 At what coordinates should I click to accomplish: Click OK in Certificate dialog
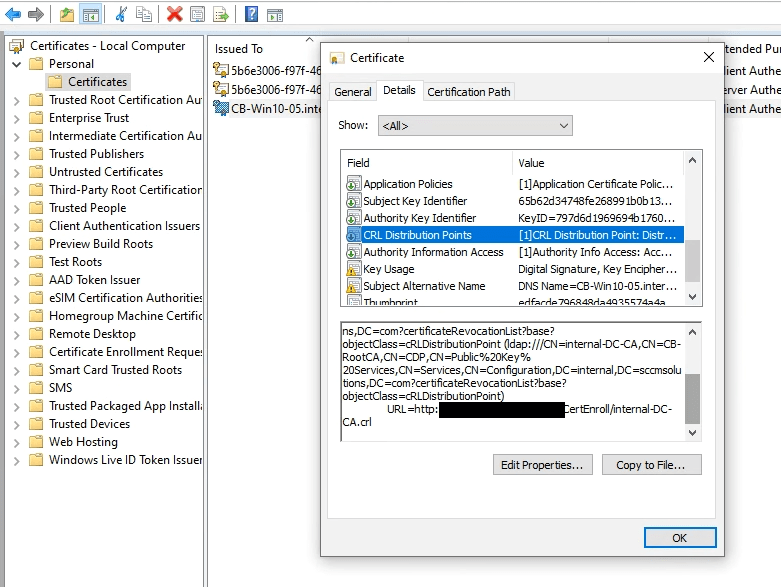(679, 538)
